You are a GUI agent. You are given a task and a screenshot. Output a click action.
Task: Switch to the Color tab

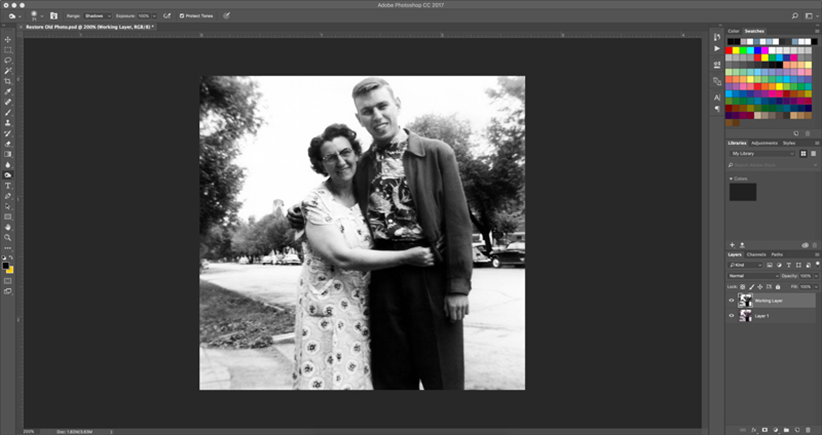point(733,31)
